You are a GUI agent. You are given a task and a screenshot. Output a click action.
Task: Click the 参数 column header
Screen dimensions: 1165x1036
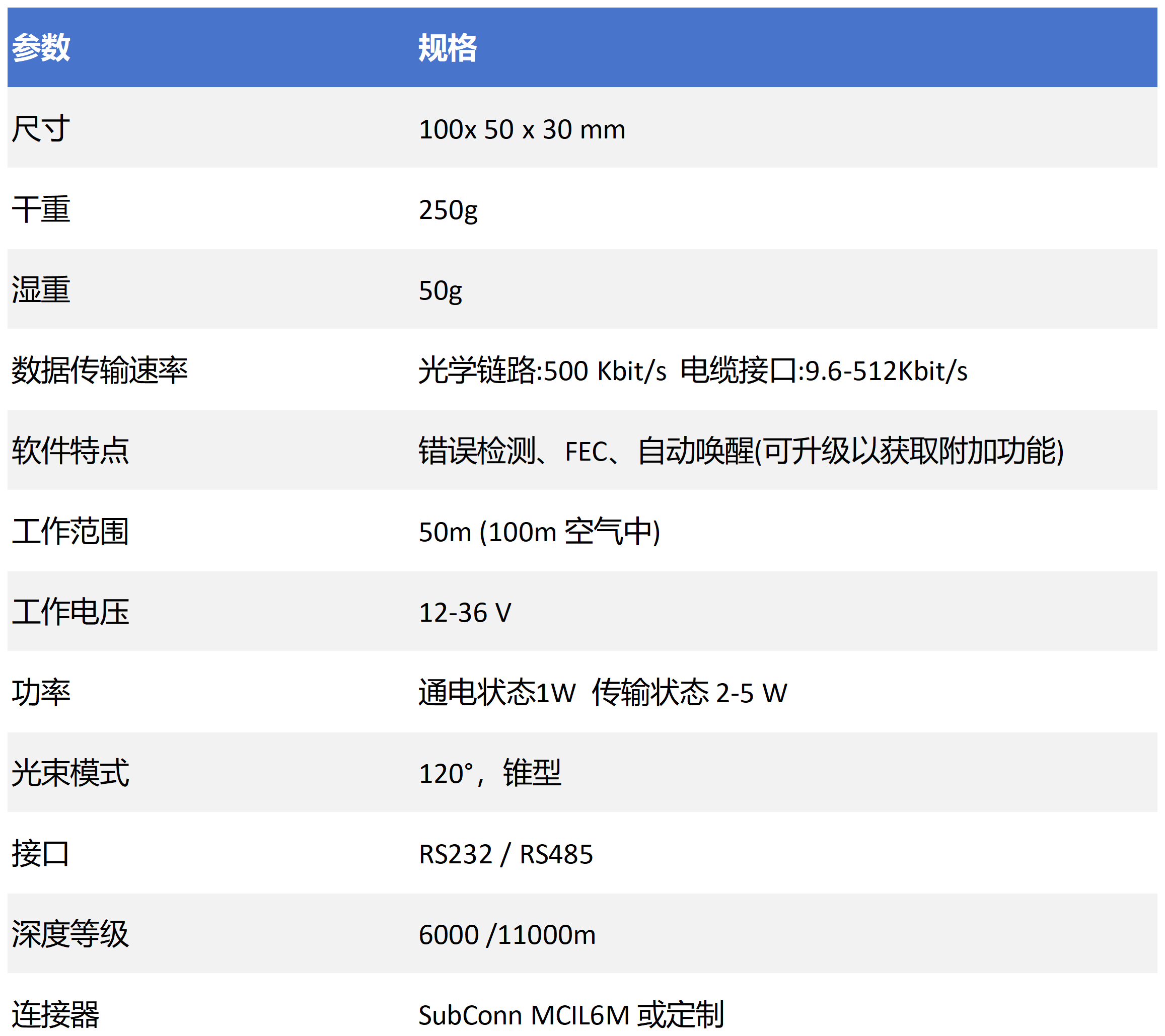41,47
